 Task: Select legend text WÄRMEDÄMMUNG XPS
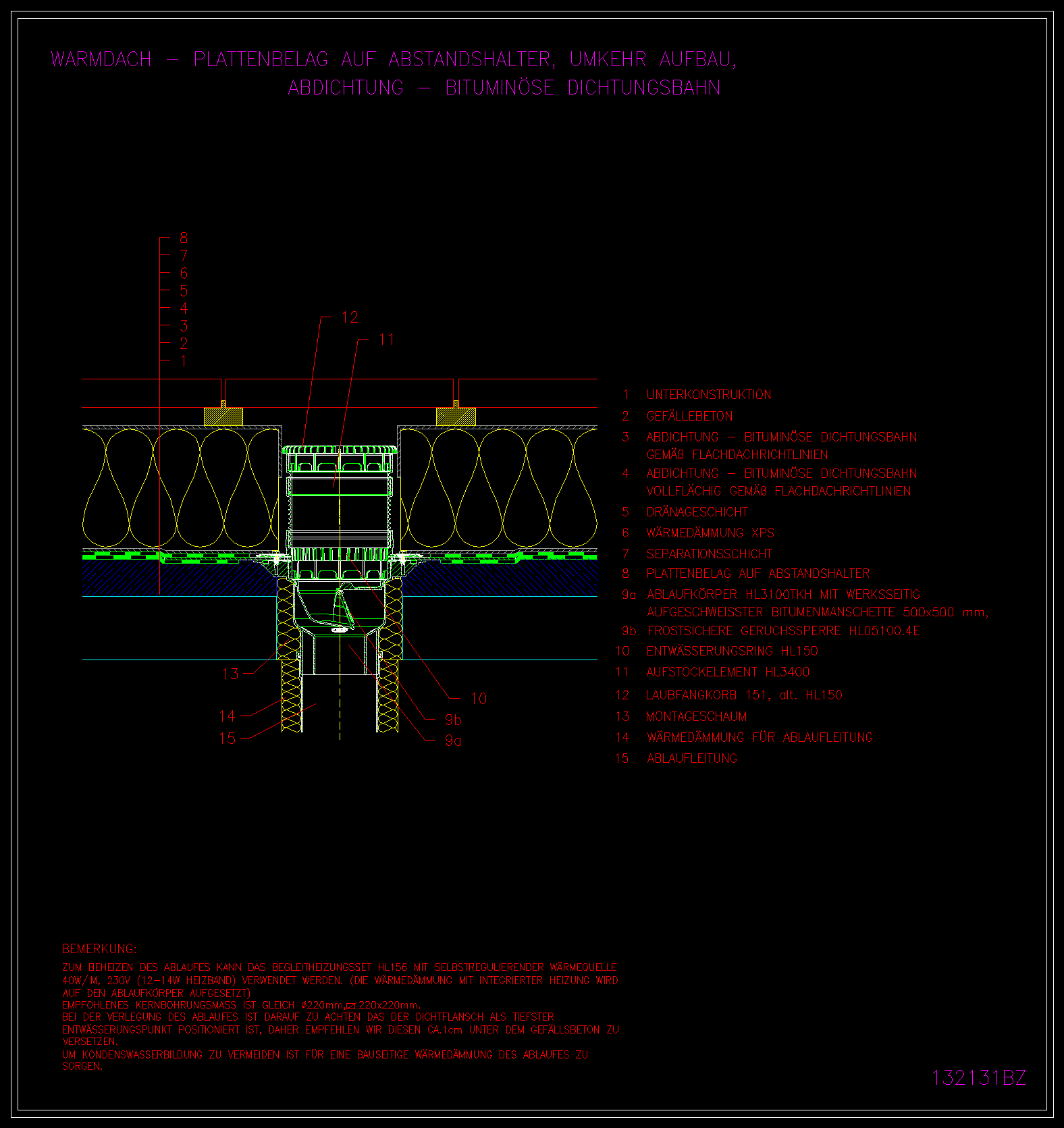coord(710,533)
